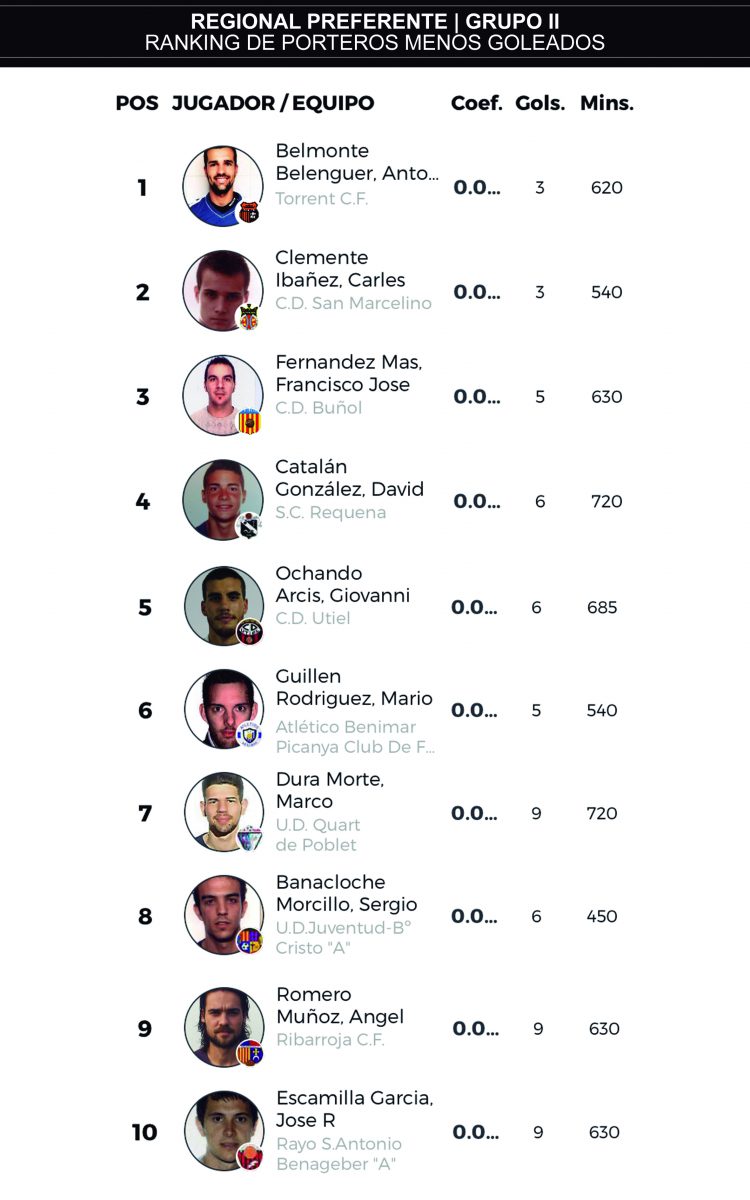Viewport: 750px width, 1200px height.
Task: Select player name Catalán González, David
Action: (349, 478)
